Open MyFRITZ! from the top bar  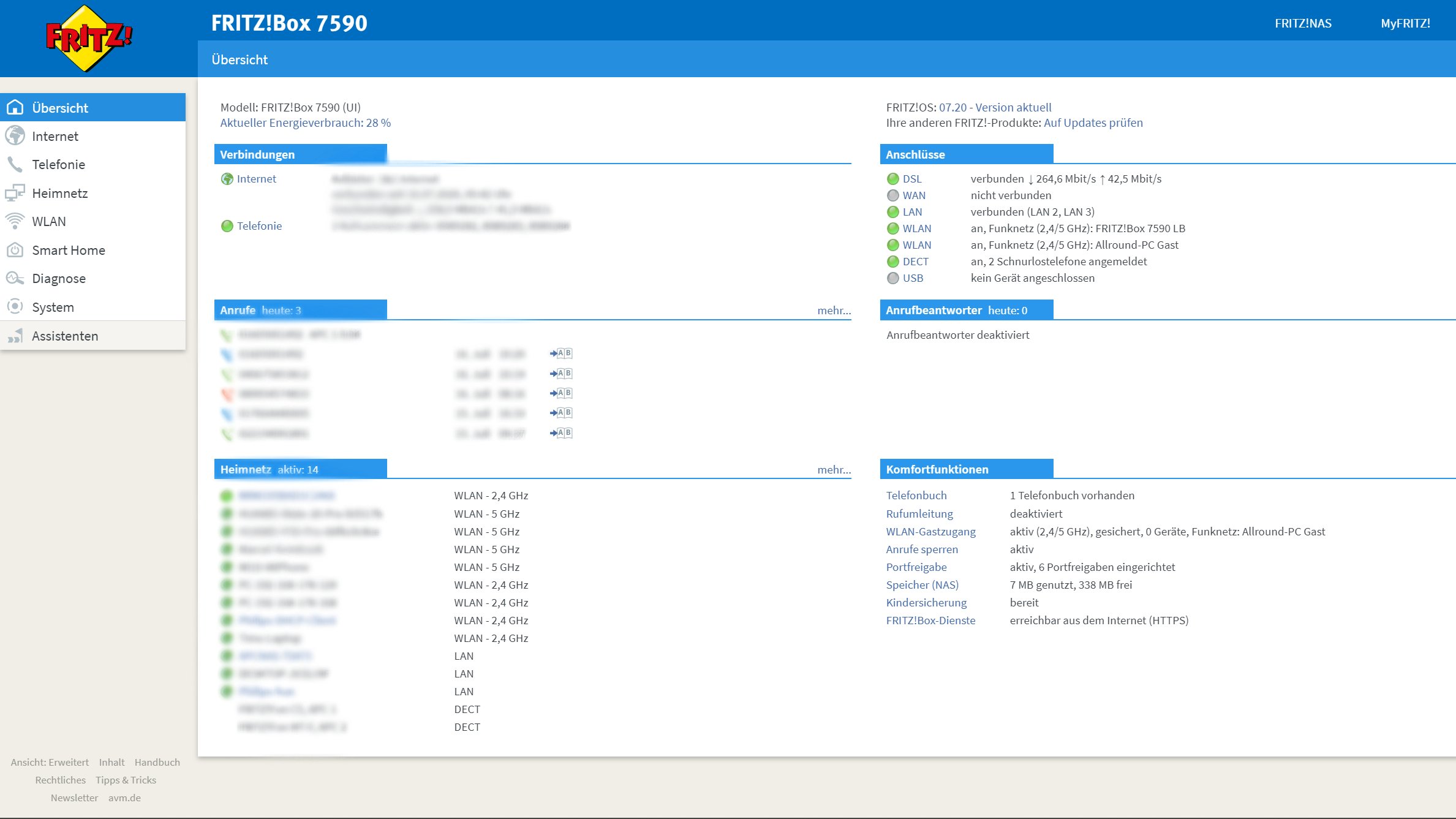[1405, 23]
